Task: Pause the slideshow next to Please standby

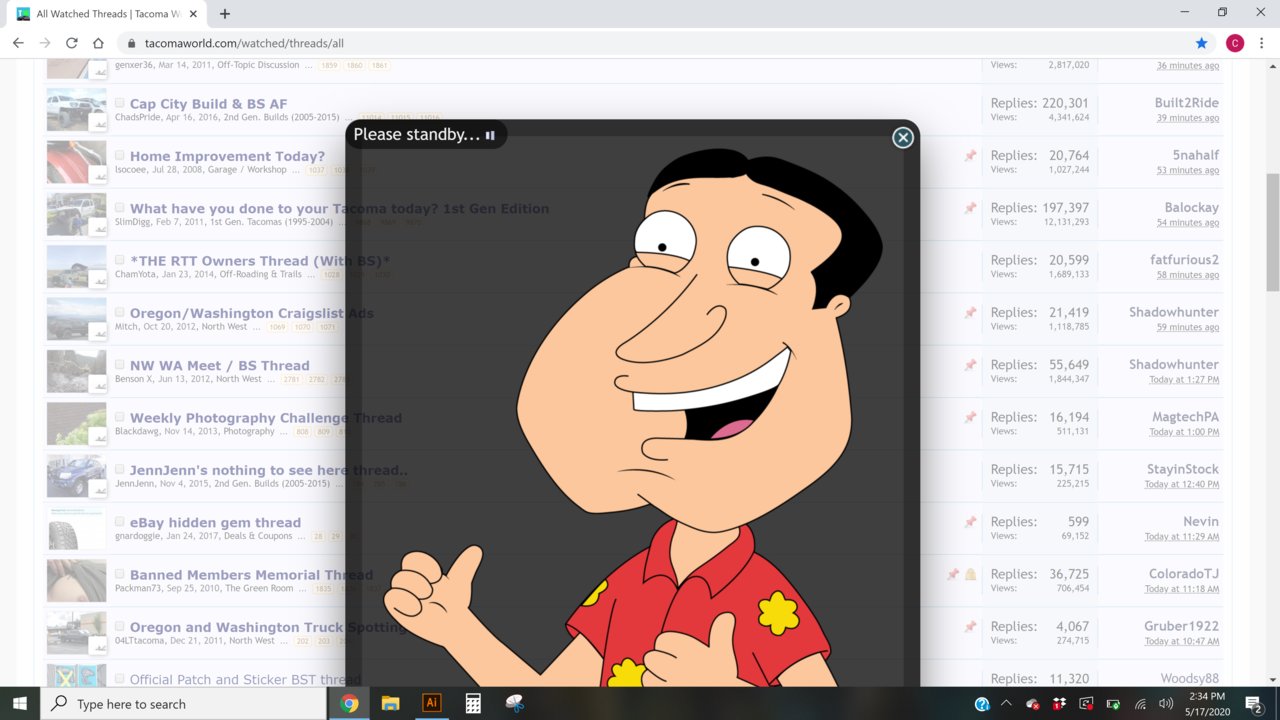Action: click(490, 135)
